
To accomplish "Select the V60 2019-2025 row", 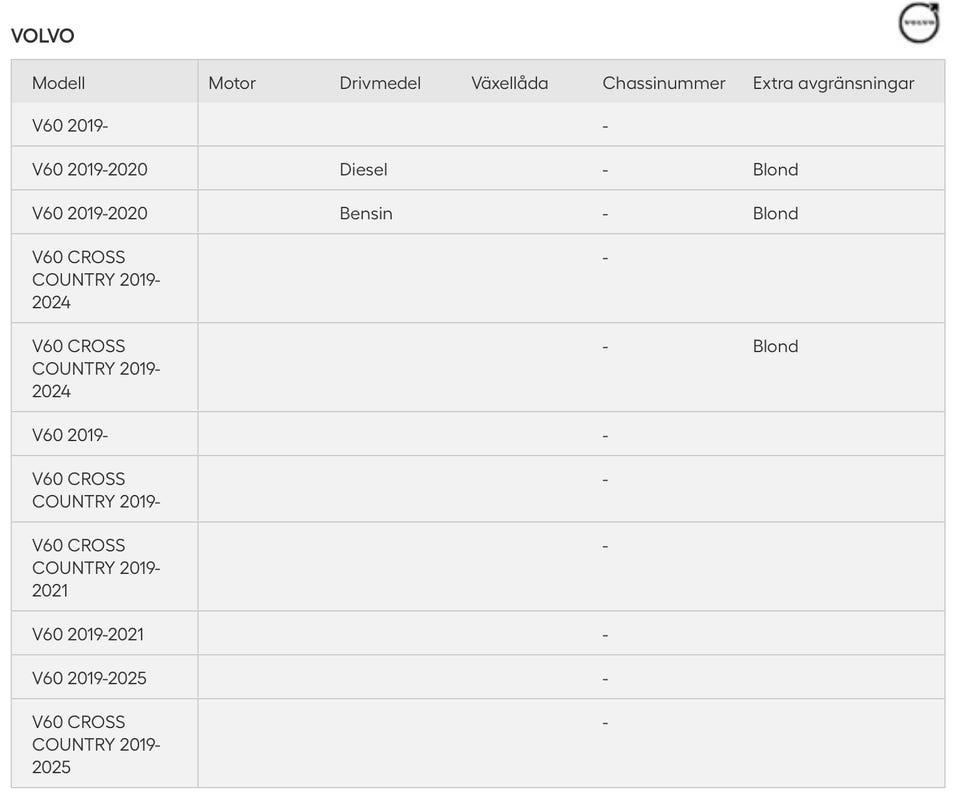I will coord(478,678).
